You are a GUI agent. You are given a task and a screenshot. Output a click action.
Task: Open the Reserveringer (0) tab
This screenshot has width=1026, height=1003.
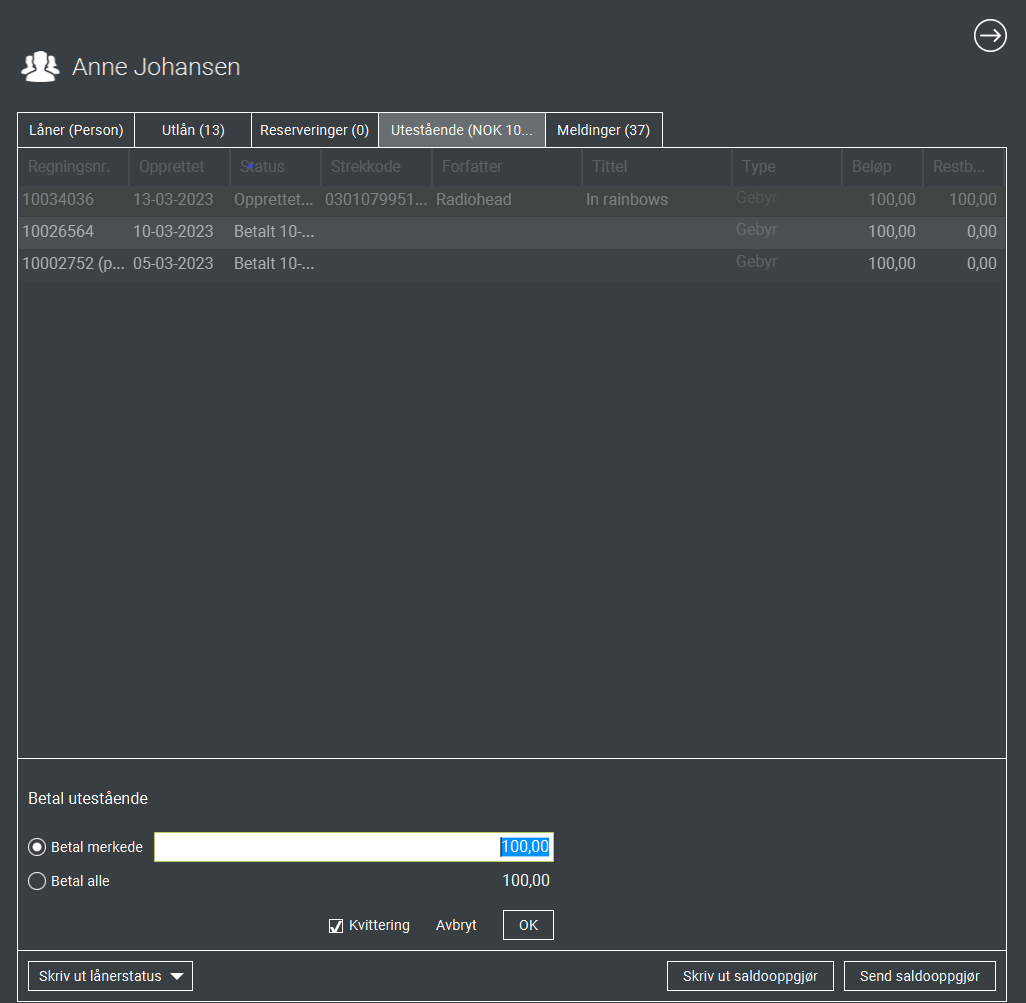(315, 130)
